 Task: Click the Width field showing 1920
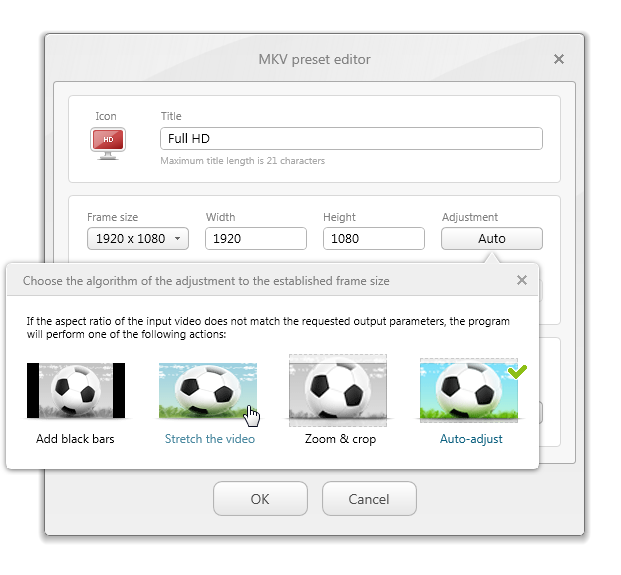coord(256,238)
